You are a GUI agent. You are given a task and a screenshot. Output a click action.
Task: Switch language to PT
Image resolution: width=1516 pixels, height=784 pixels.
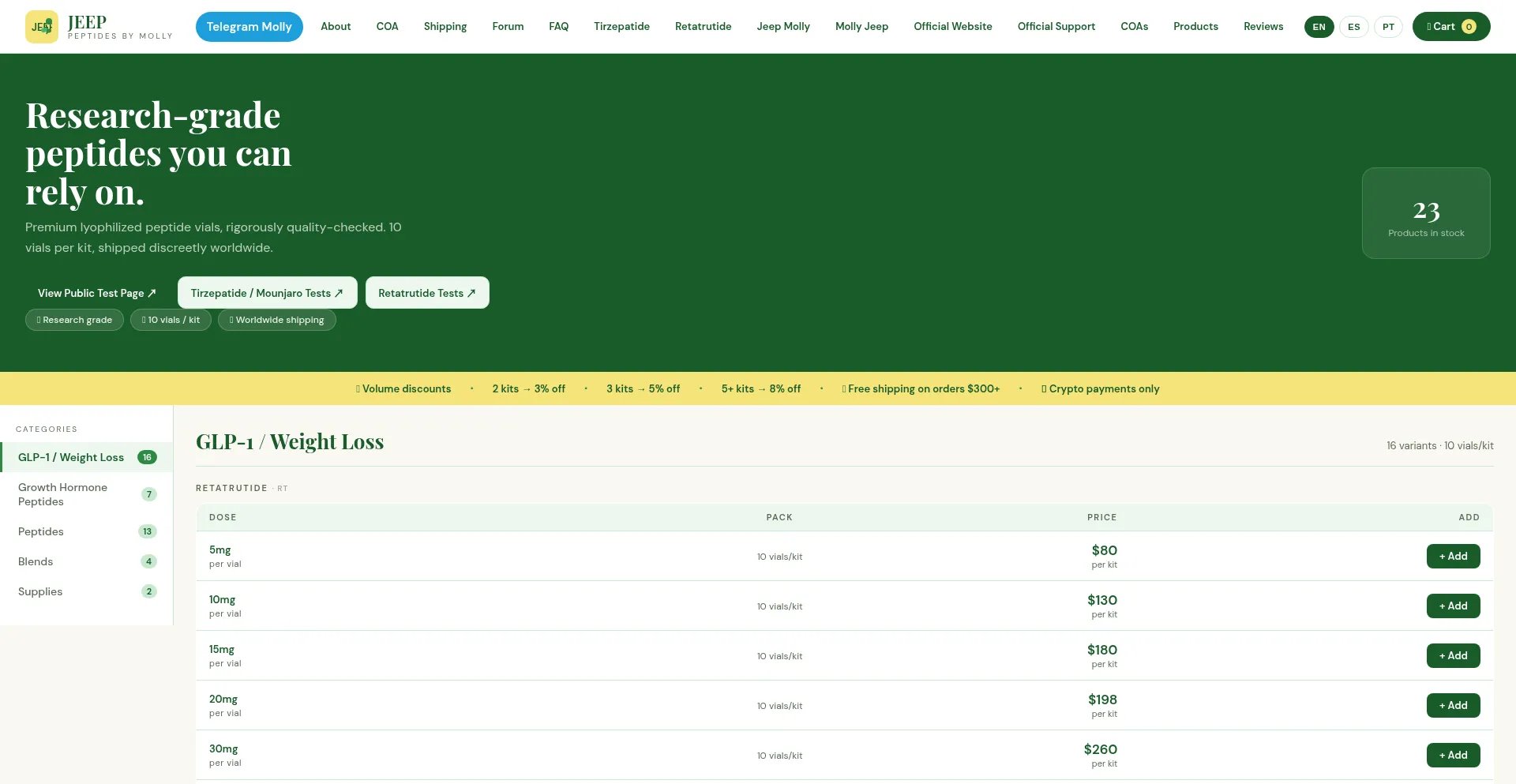click(1389, 27)
